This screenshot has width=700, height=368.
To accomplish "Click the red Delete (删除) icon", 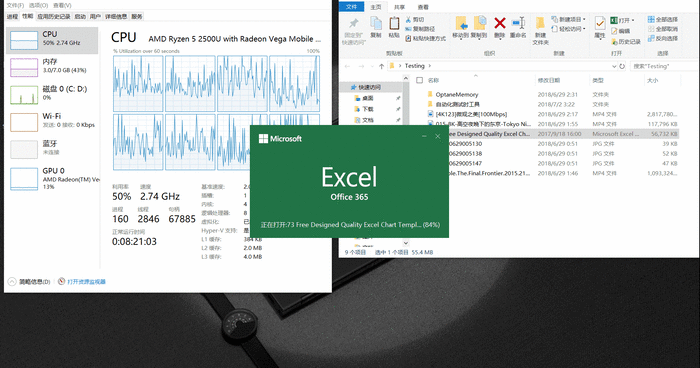I will pos(500,23).
